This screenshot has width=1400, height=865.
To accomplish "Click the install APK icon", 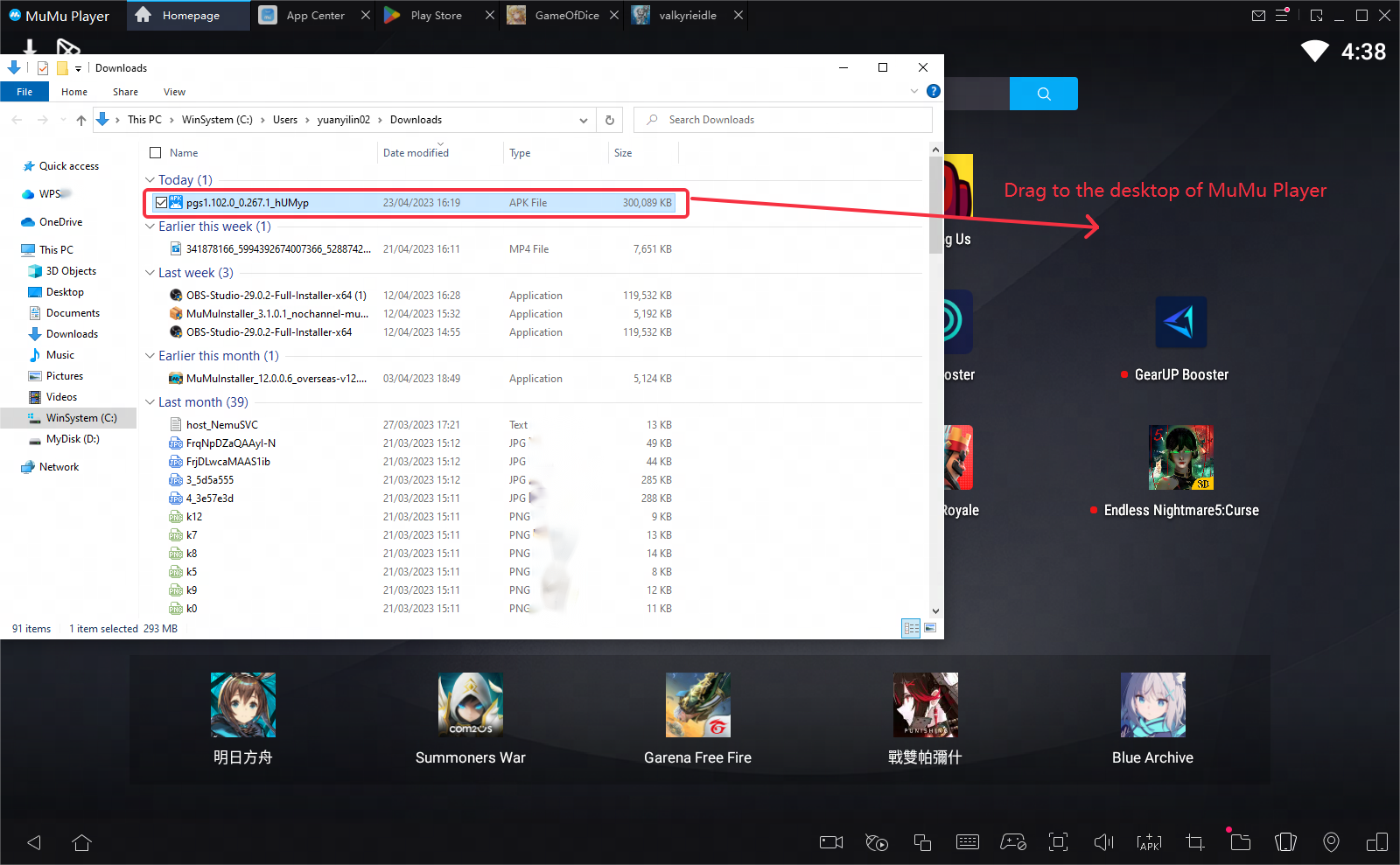I will [1150, 842].
